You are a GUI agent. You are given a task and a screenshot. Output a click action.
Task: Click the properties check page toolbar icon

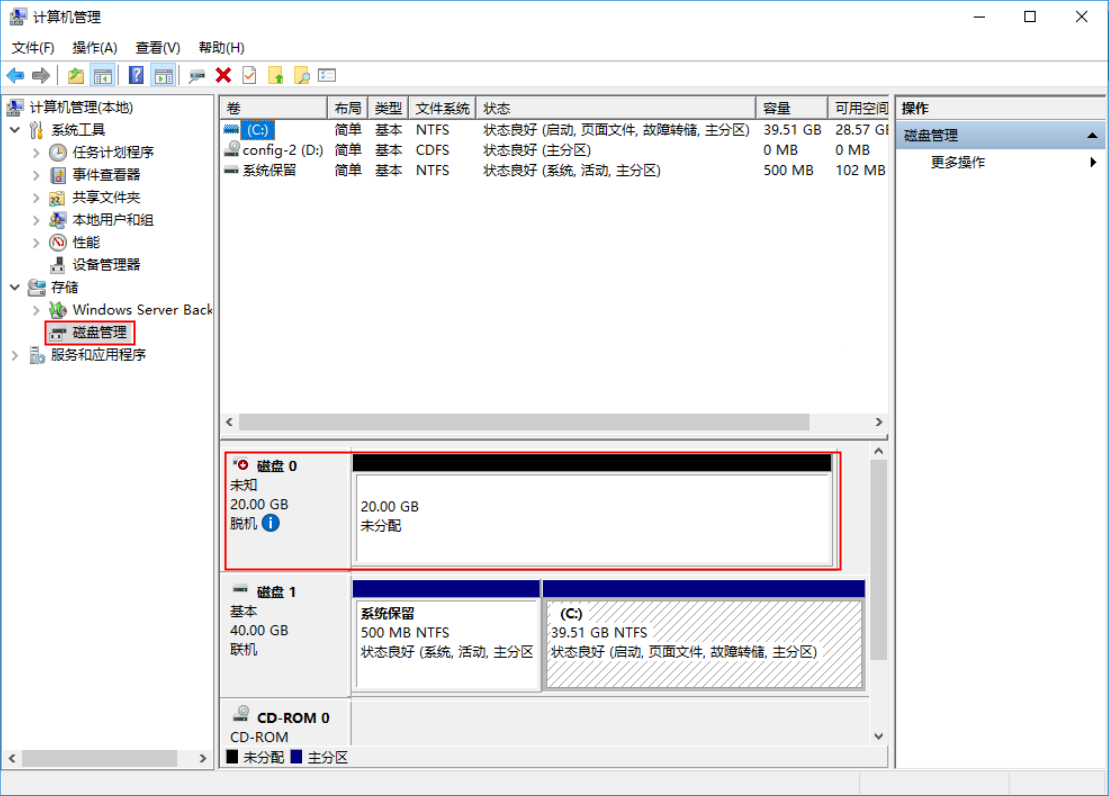249,75
